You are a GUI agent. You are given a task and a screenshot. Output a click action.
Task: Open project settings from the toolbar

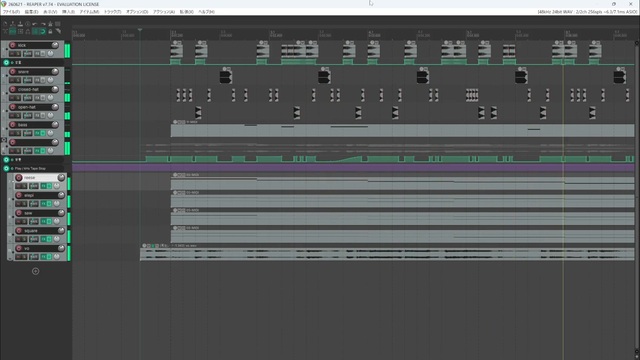tap(28, 24)
